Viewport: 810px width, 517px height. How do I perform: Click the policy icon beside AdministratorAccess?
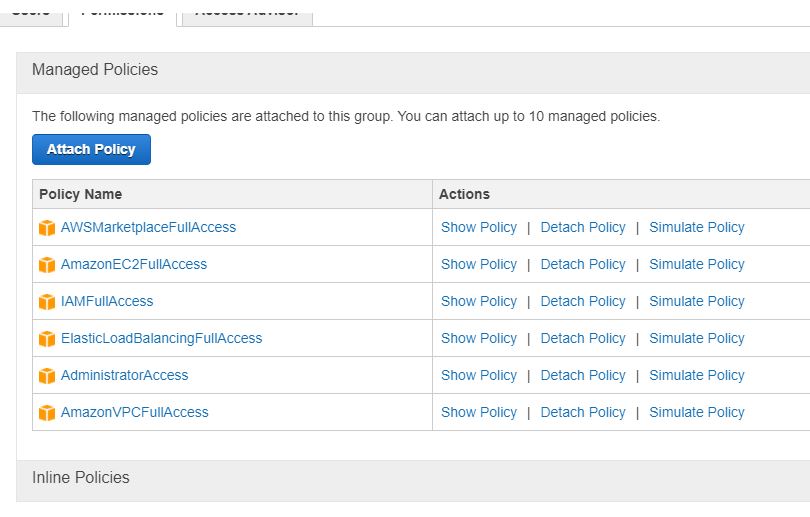click(47, 376)
